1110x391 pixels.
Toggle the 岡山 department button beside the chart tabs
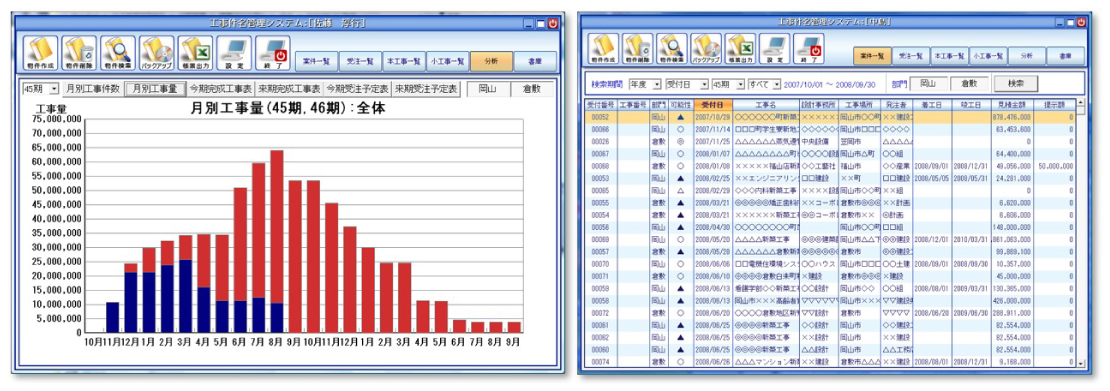point(488,89)
